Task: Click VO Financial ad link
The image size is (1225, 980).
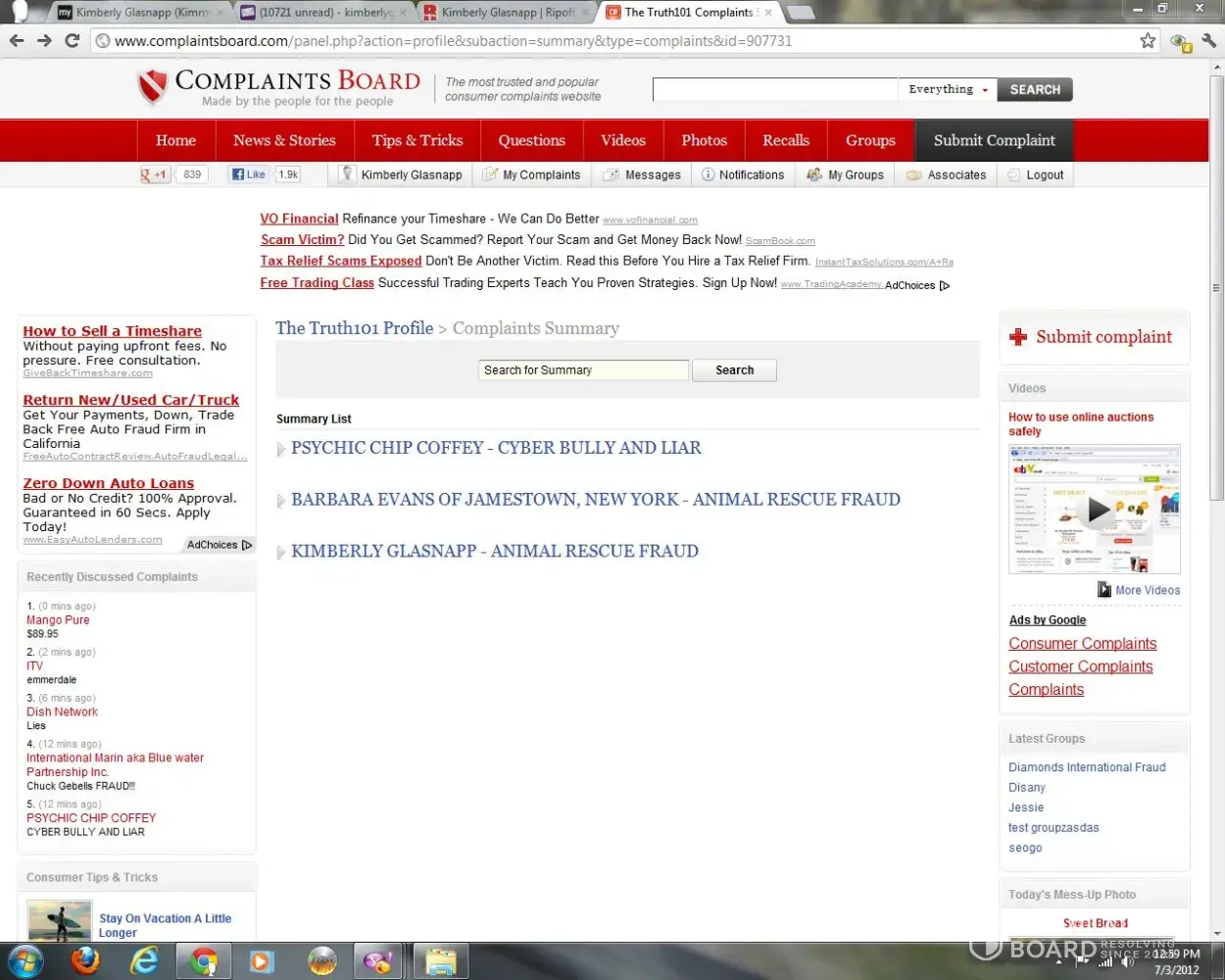Action: 299,219
